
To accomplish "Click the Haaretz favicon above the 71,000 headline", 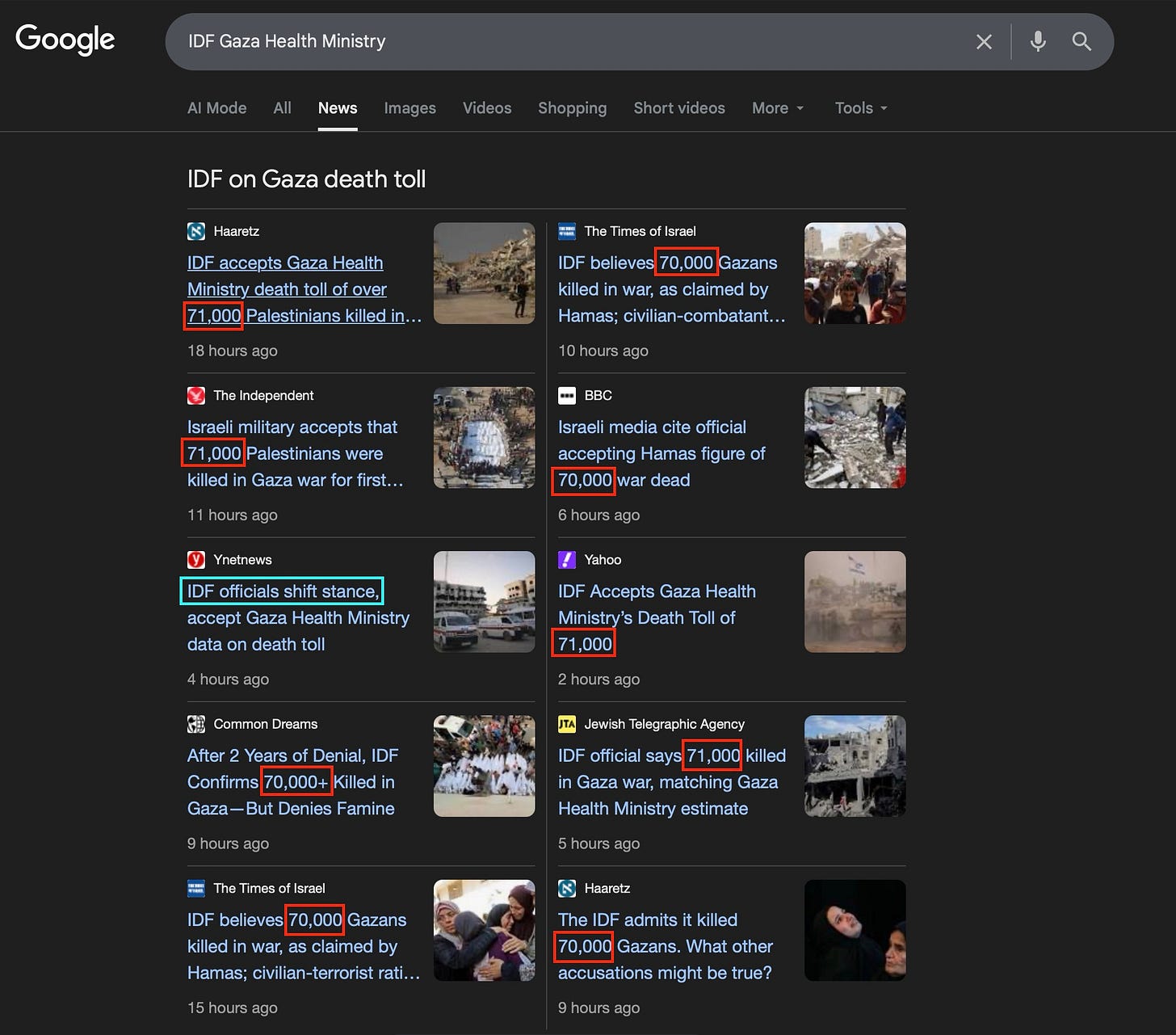I will point(196,231).
